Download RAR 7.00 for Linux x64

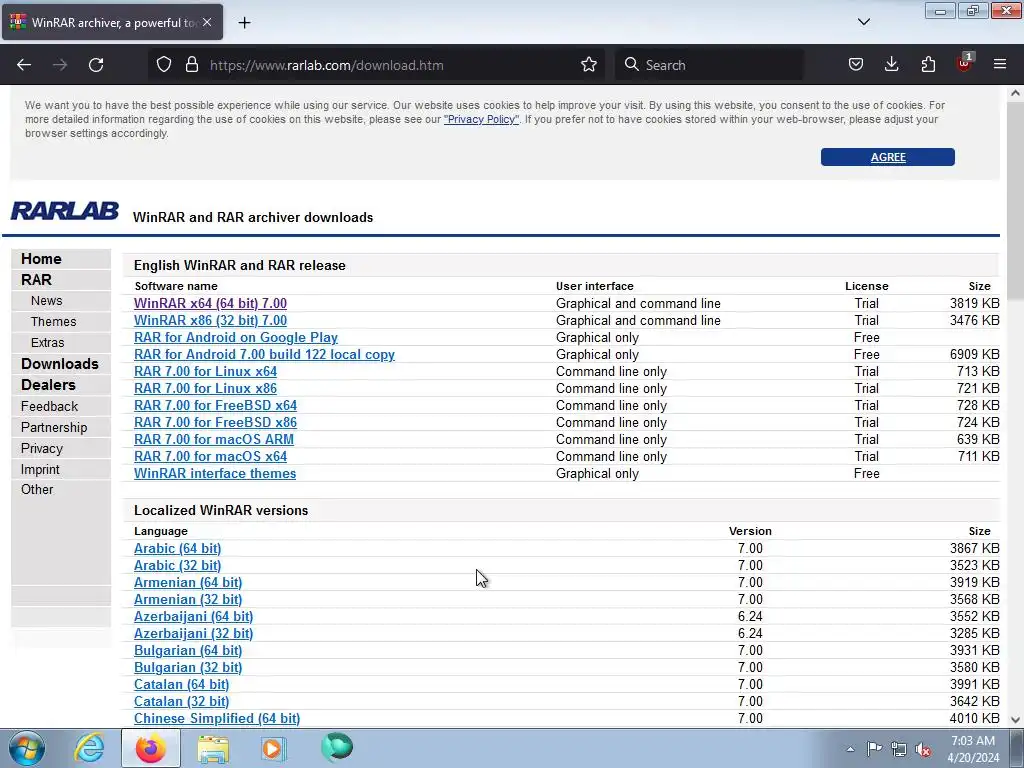(205, 371)
